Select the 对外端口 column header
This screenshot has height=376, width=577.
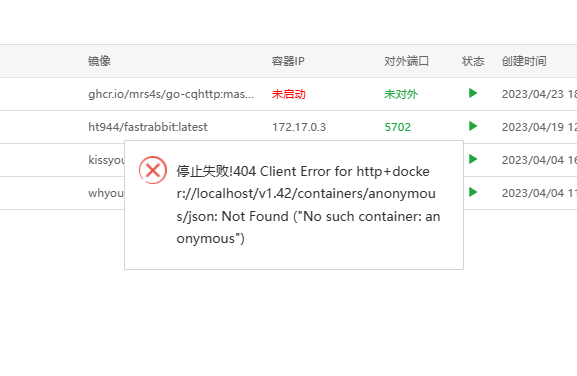click(x=406, y=61)
